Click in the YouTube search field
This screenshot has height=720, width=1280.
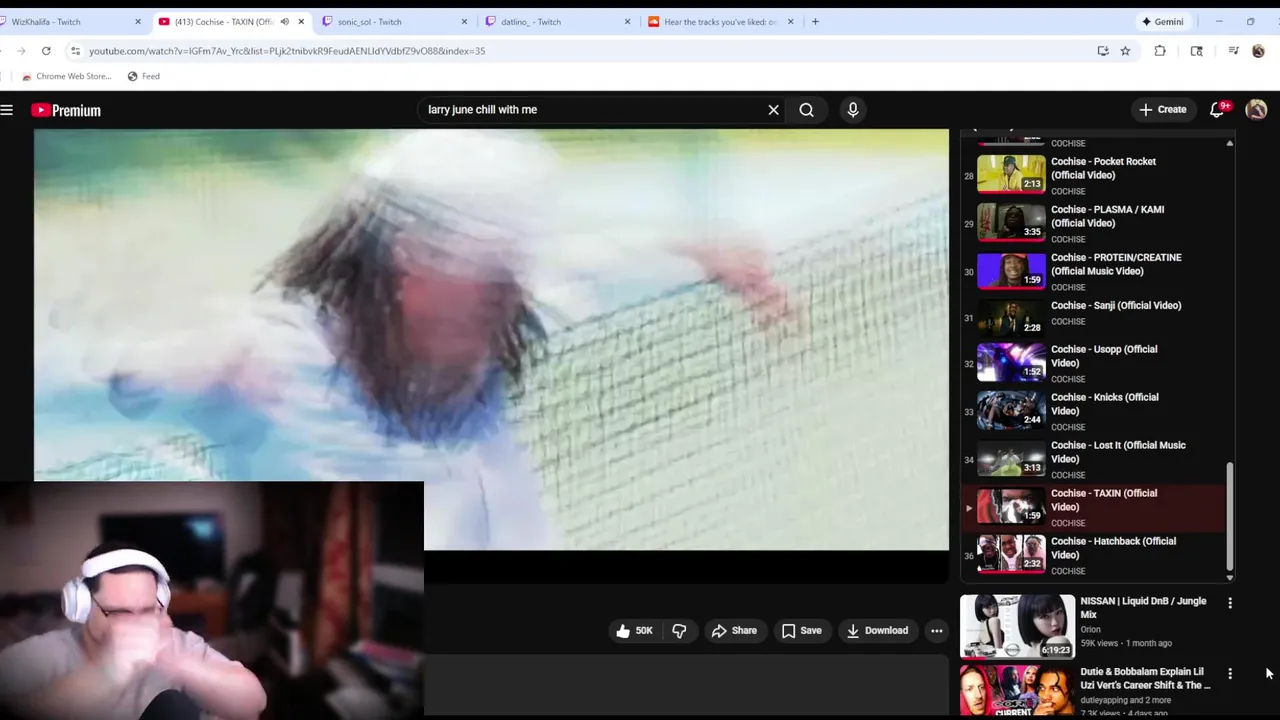593,110
